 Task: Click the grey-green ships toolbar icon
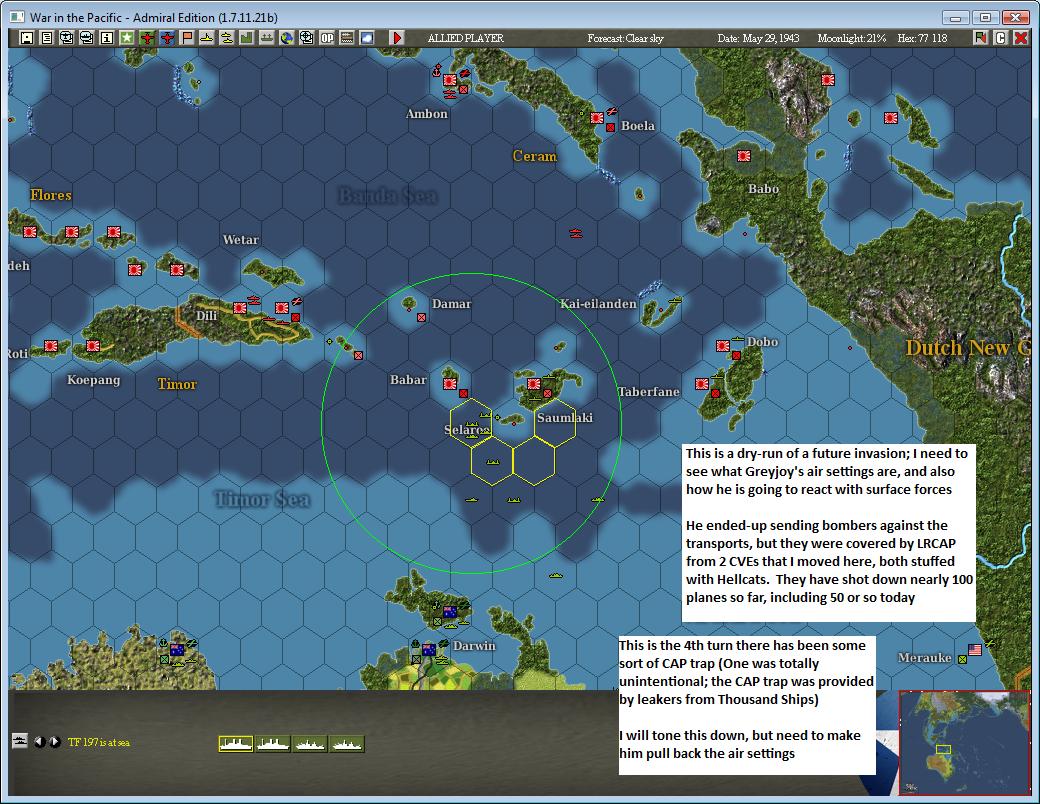[267, 38]
